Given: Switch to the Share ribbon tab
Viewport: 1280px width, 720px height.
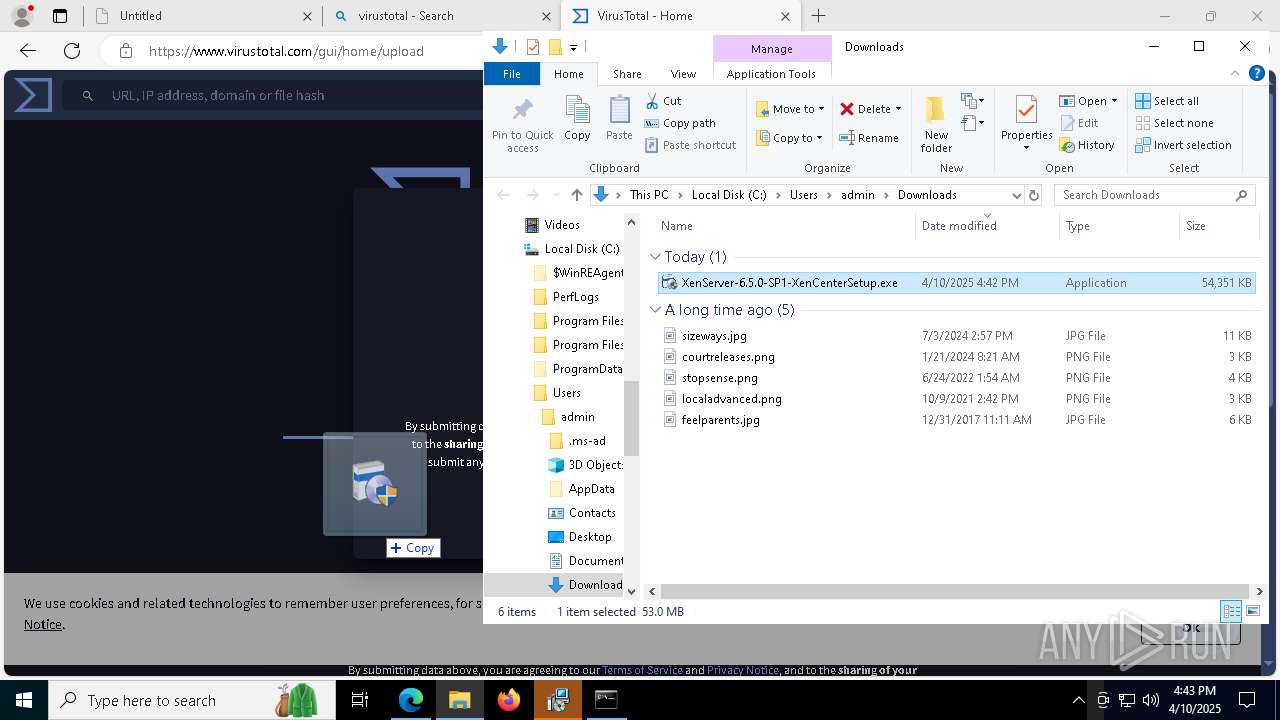Looking at the screenshot, I should click(627, 74).
